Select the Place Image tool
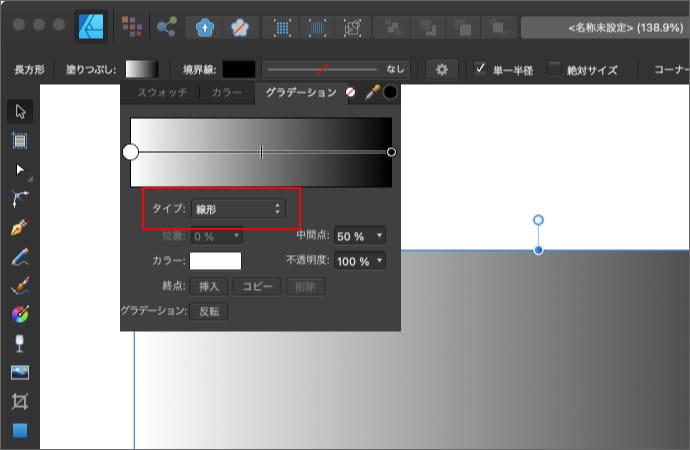This screenshot has width=690, height=450. click(x=20, y=373)
